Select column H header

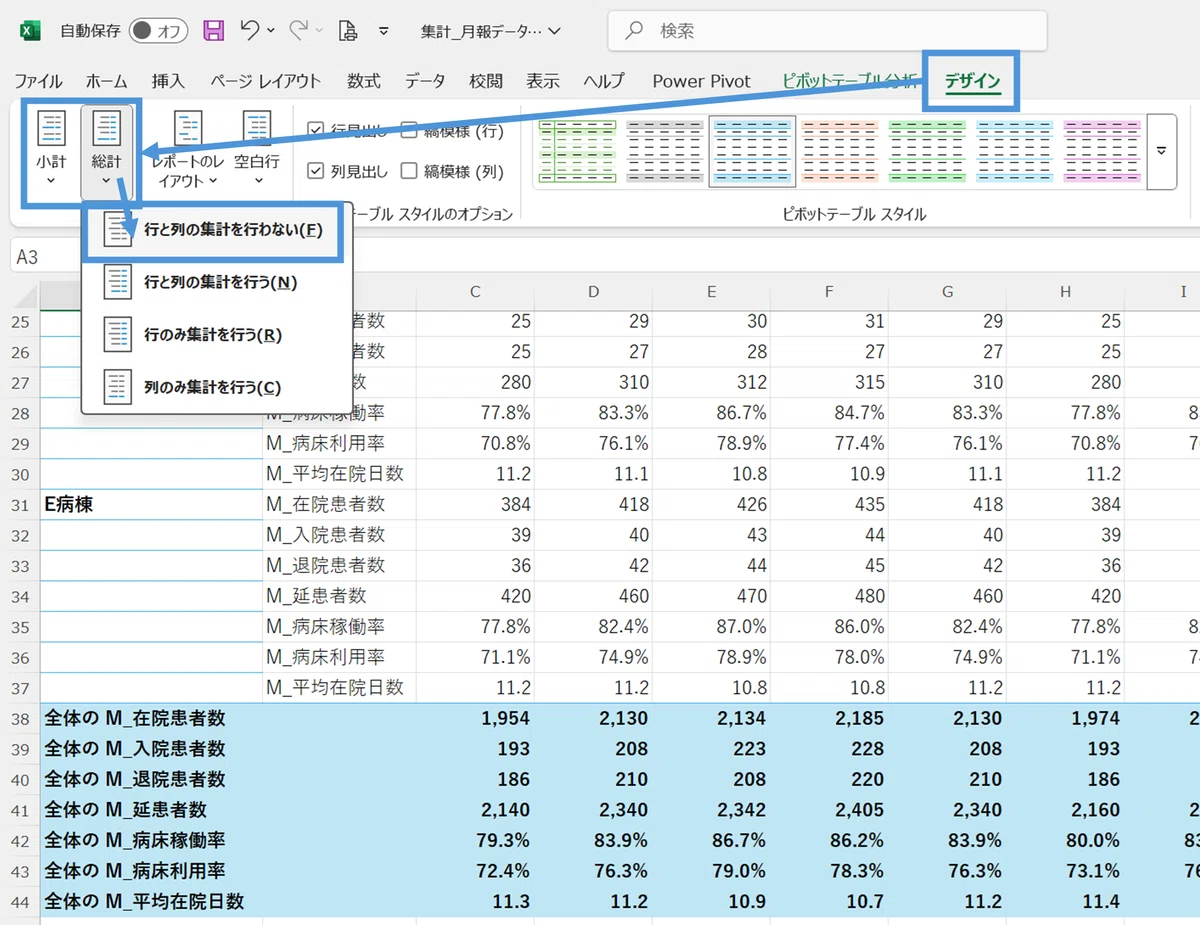(x=1065, y=292)
